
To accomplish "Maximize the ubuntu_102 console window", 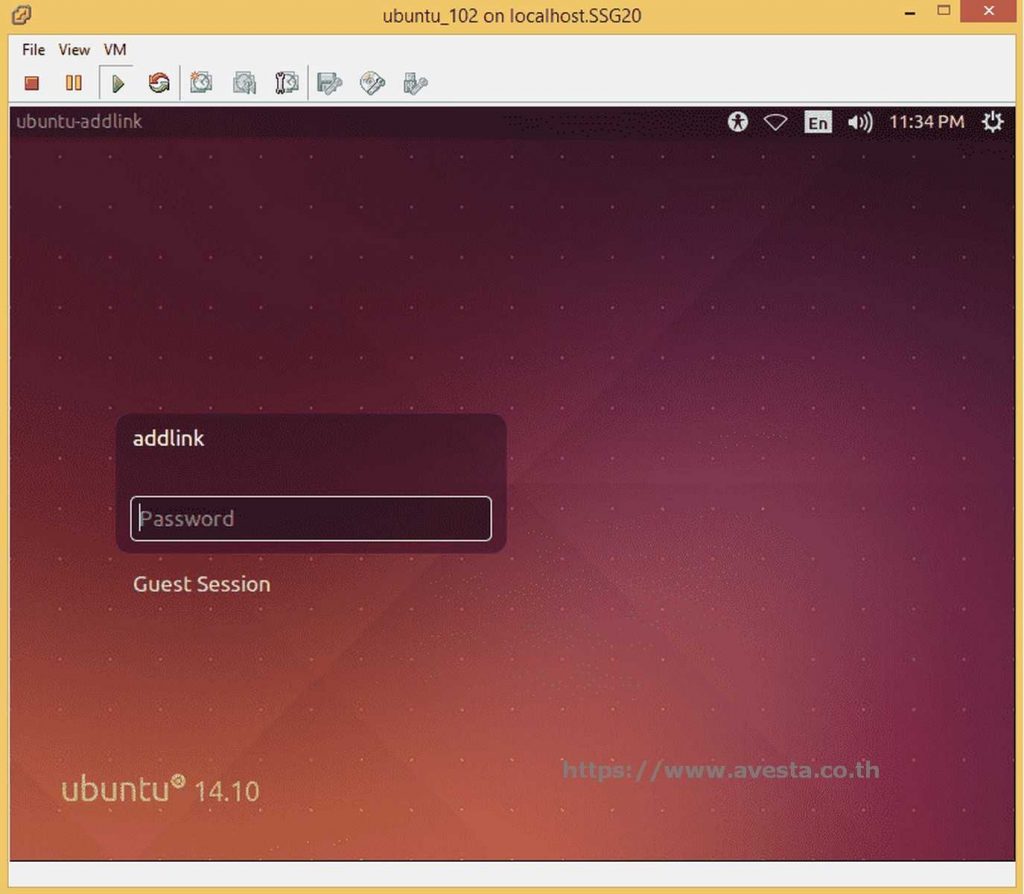I will pyautogui.click(x=944, y=10).
